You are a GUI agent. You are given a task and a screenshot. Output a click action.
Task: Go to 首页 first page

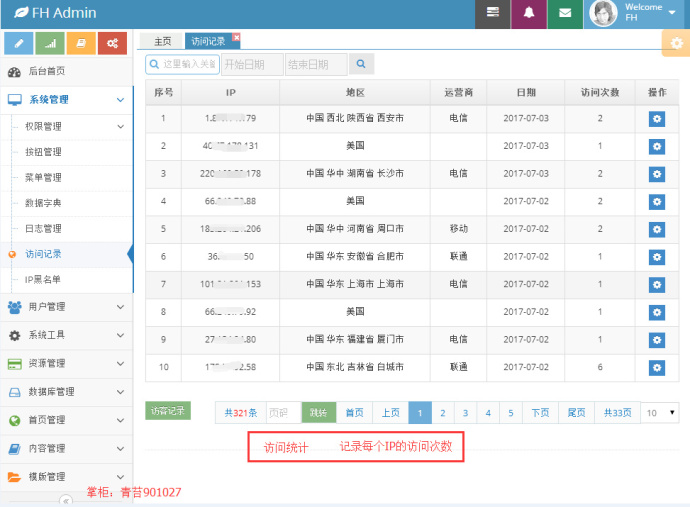[355, 413]
